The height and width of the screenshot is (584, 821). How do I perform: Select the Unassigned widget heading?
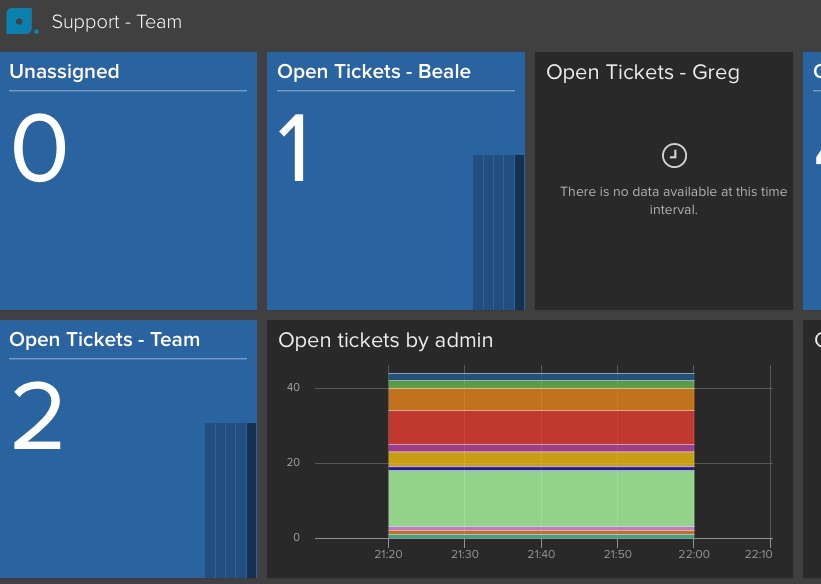point(64,72)
